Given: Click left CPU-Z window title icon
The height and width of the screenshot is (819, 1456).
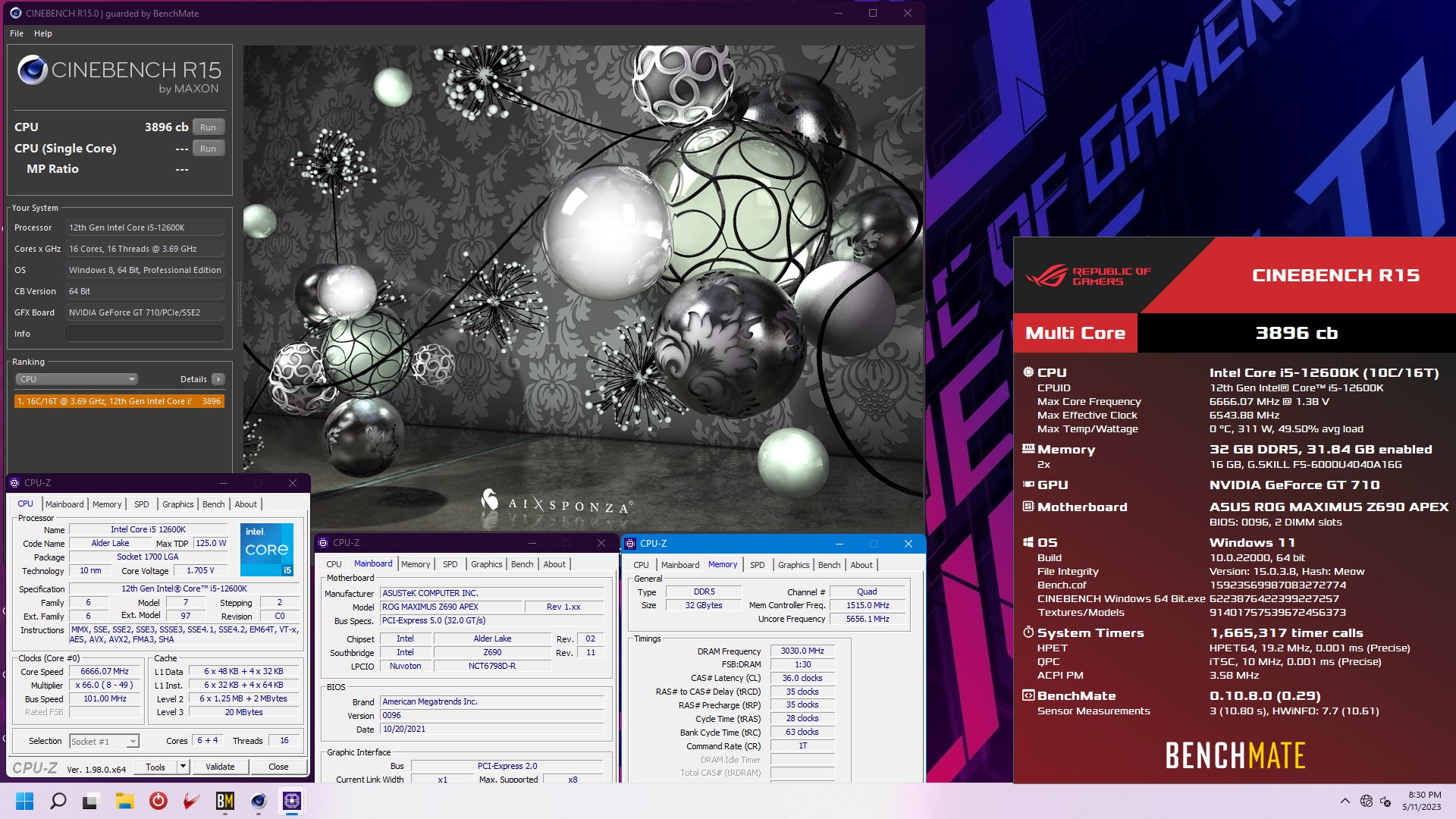Looking at the screenshot, I should click(14, 483).
